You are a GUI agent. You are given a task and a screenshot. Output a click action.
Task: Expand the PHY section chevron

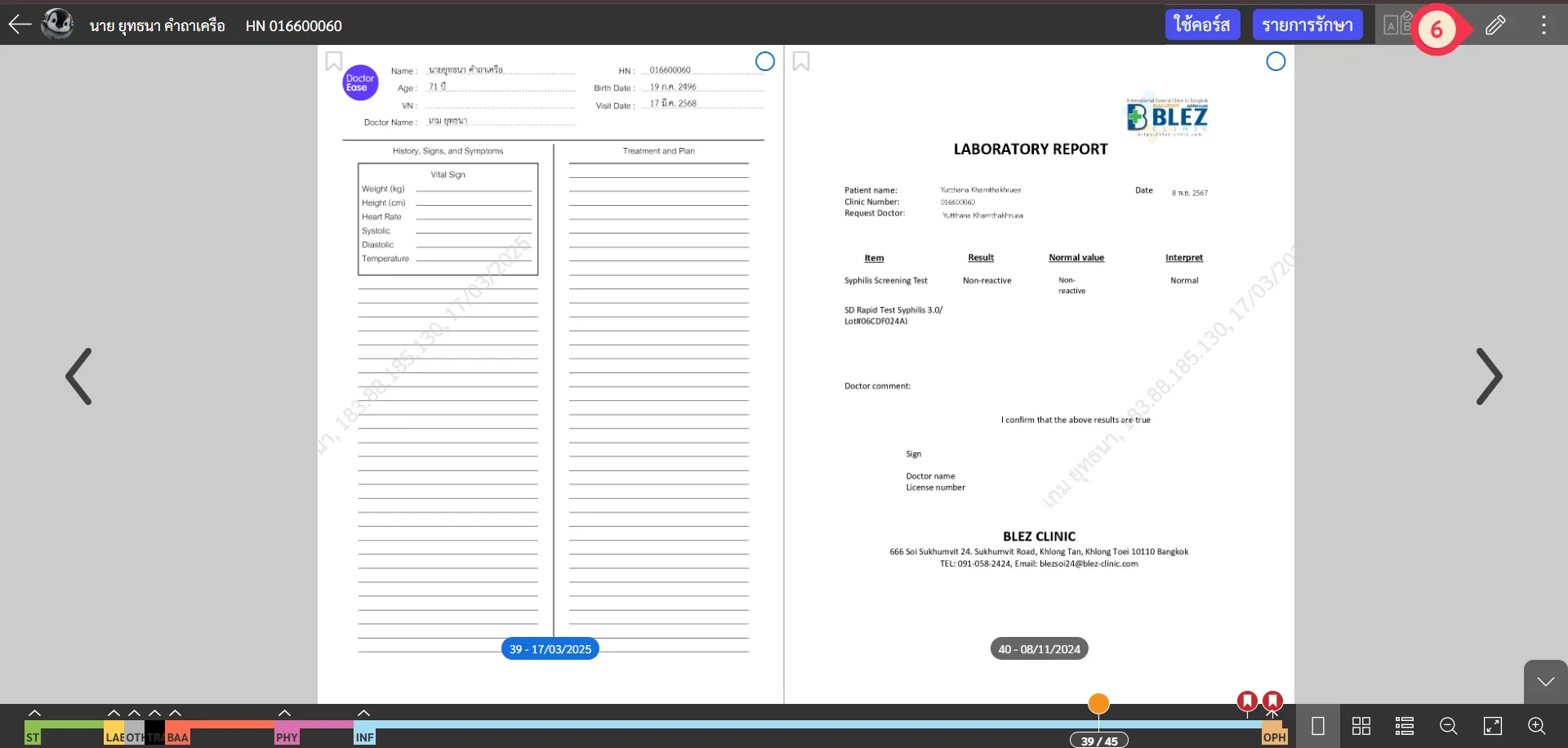coord(284,714)
